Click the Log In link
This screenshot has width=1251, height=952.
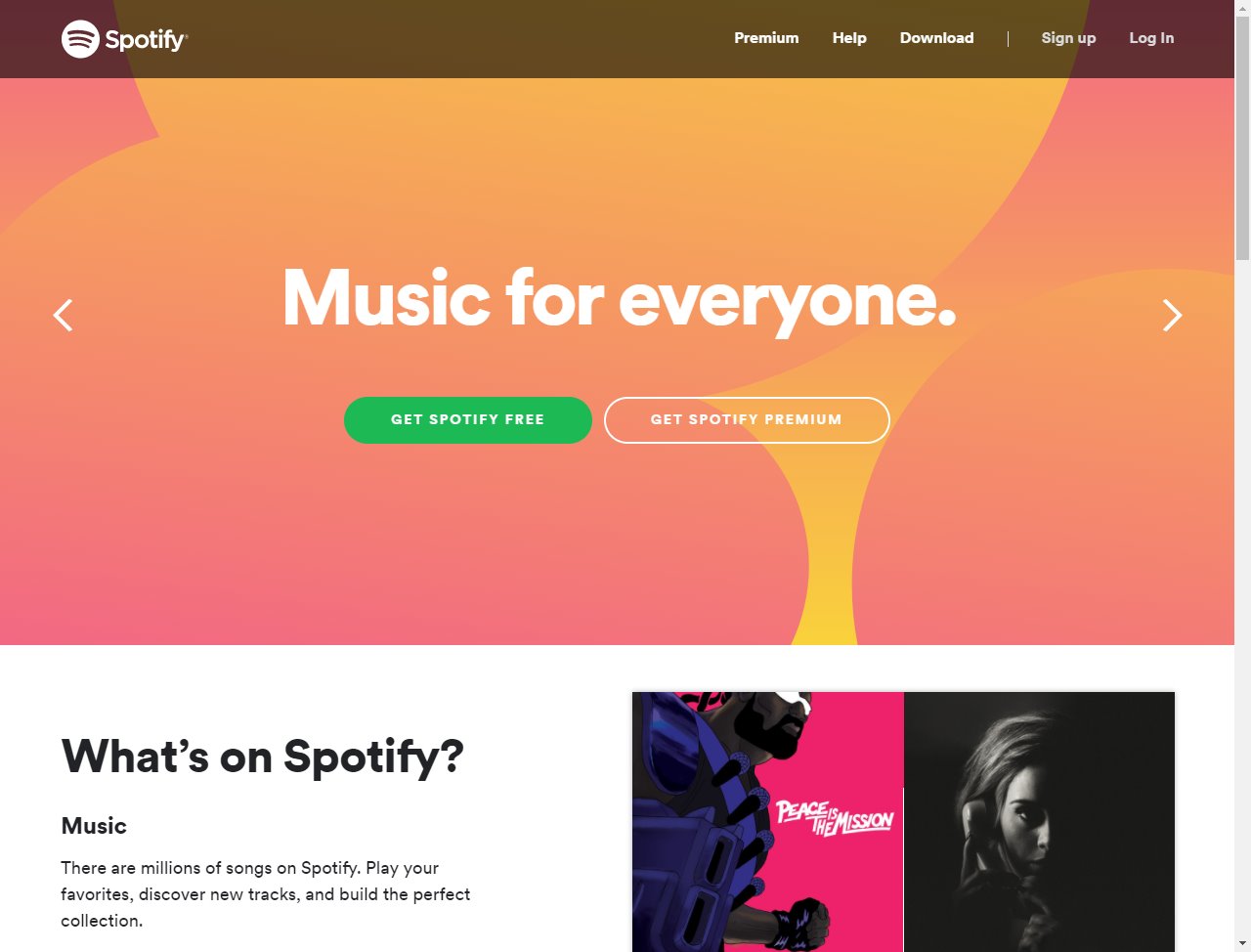coord(1151,38)
